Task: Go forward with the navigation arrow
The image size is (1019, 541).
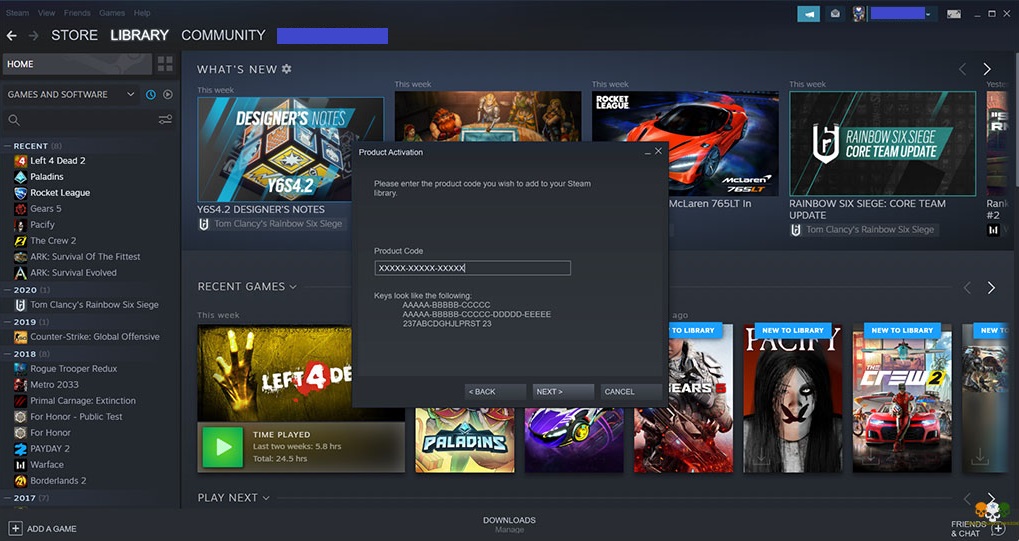Action: [x=33, y=36]
